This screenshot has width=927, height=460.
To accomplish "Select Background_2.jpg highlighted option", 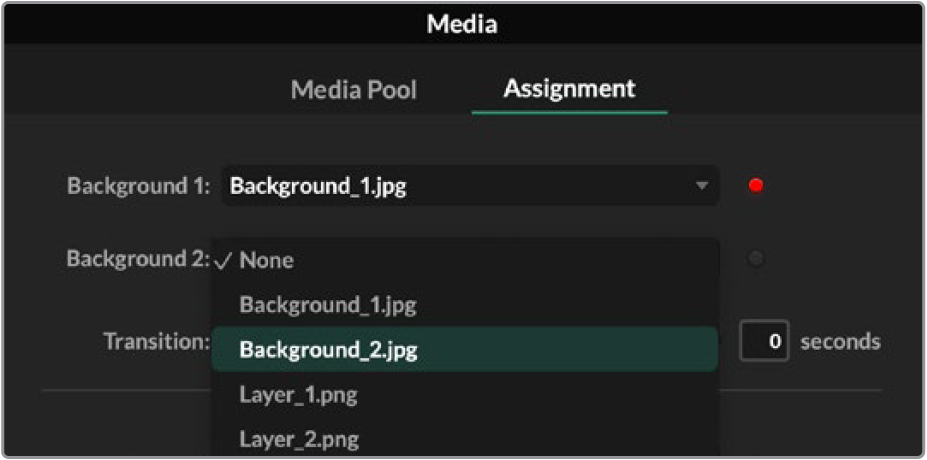I will 328,350.
